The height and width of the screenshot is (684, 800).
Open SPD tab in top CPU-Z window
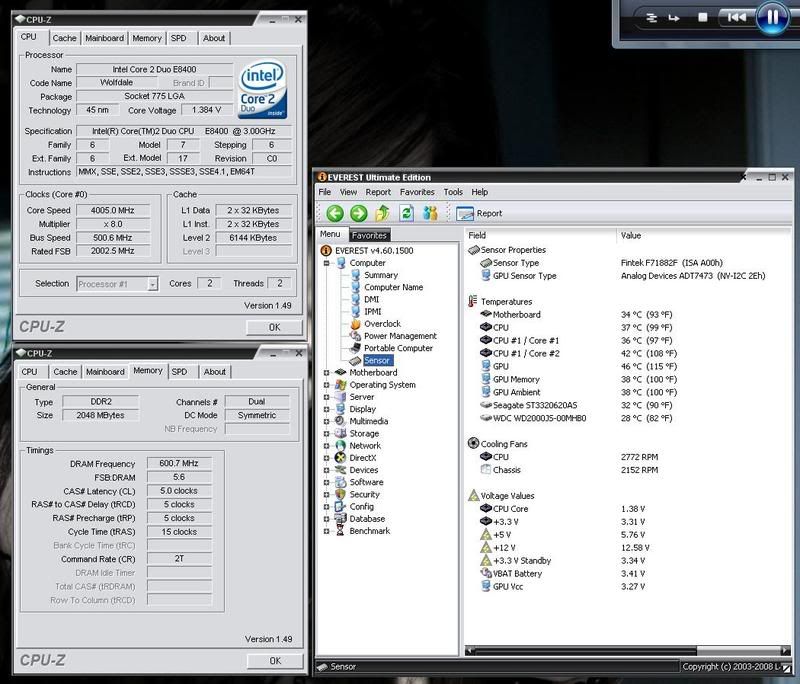point(179,38)
